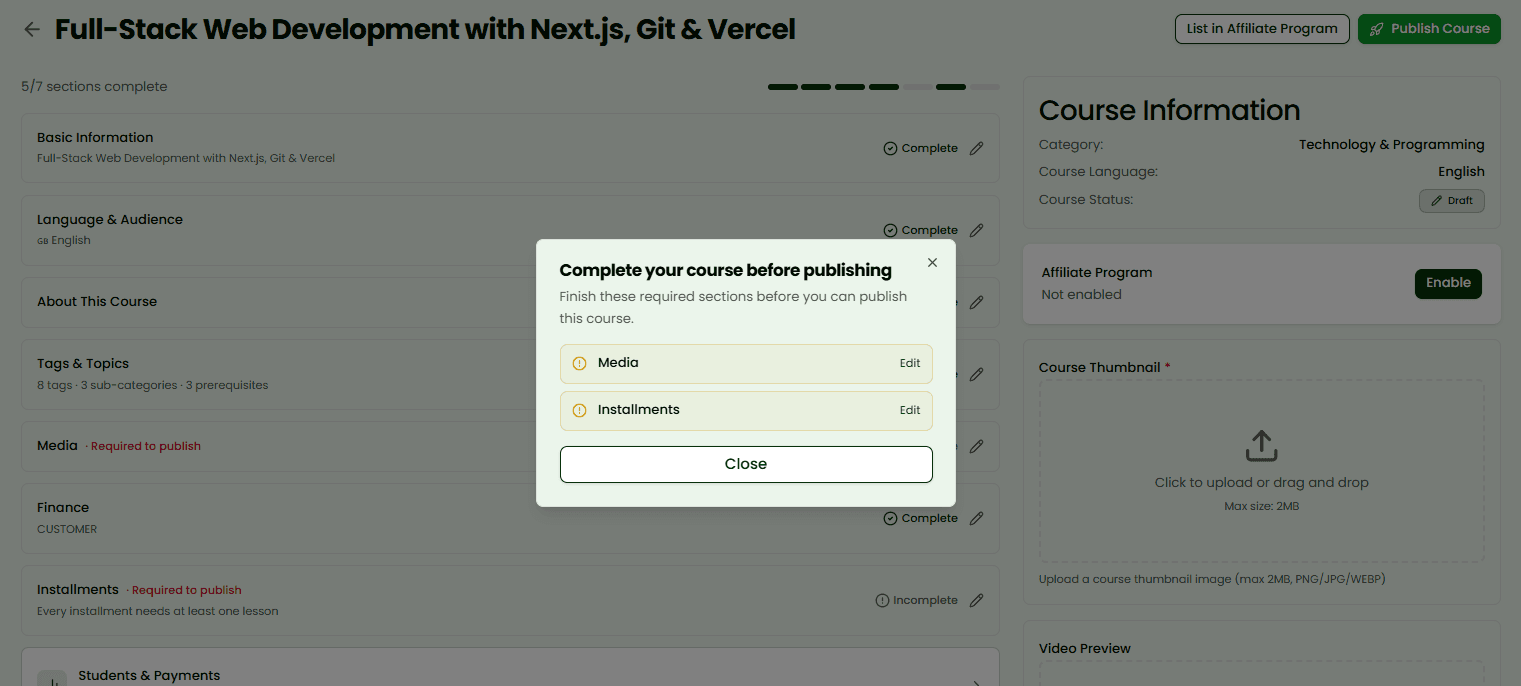The width and height of the screenshot is (1521, 686).
Task: Click the '5/7 sections complete' text
Action: pos(94,87)
